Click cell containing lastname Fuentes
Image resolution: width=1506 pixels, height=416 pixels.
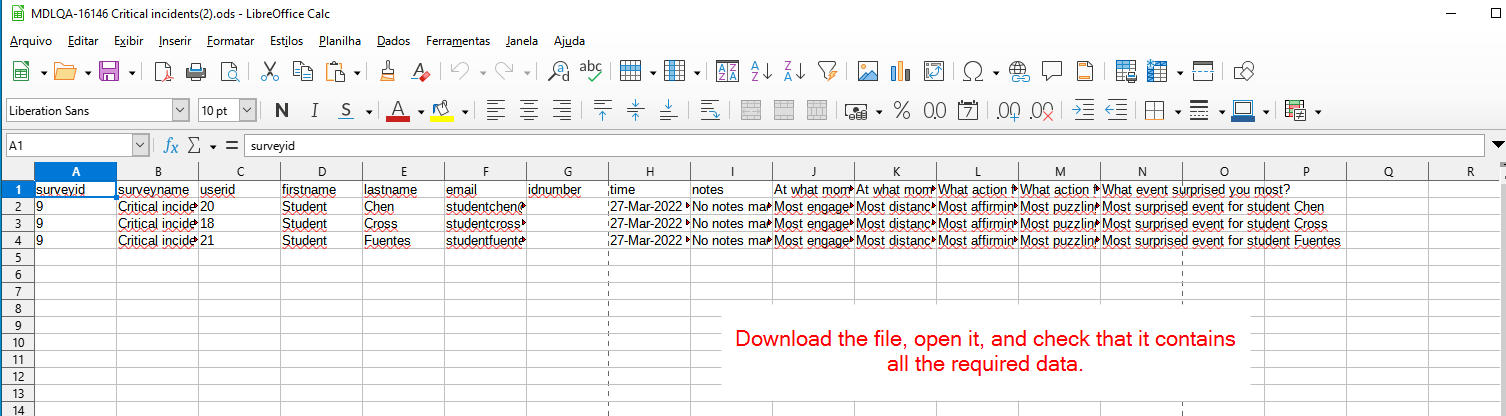[403, 241]
